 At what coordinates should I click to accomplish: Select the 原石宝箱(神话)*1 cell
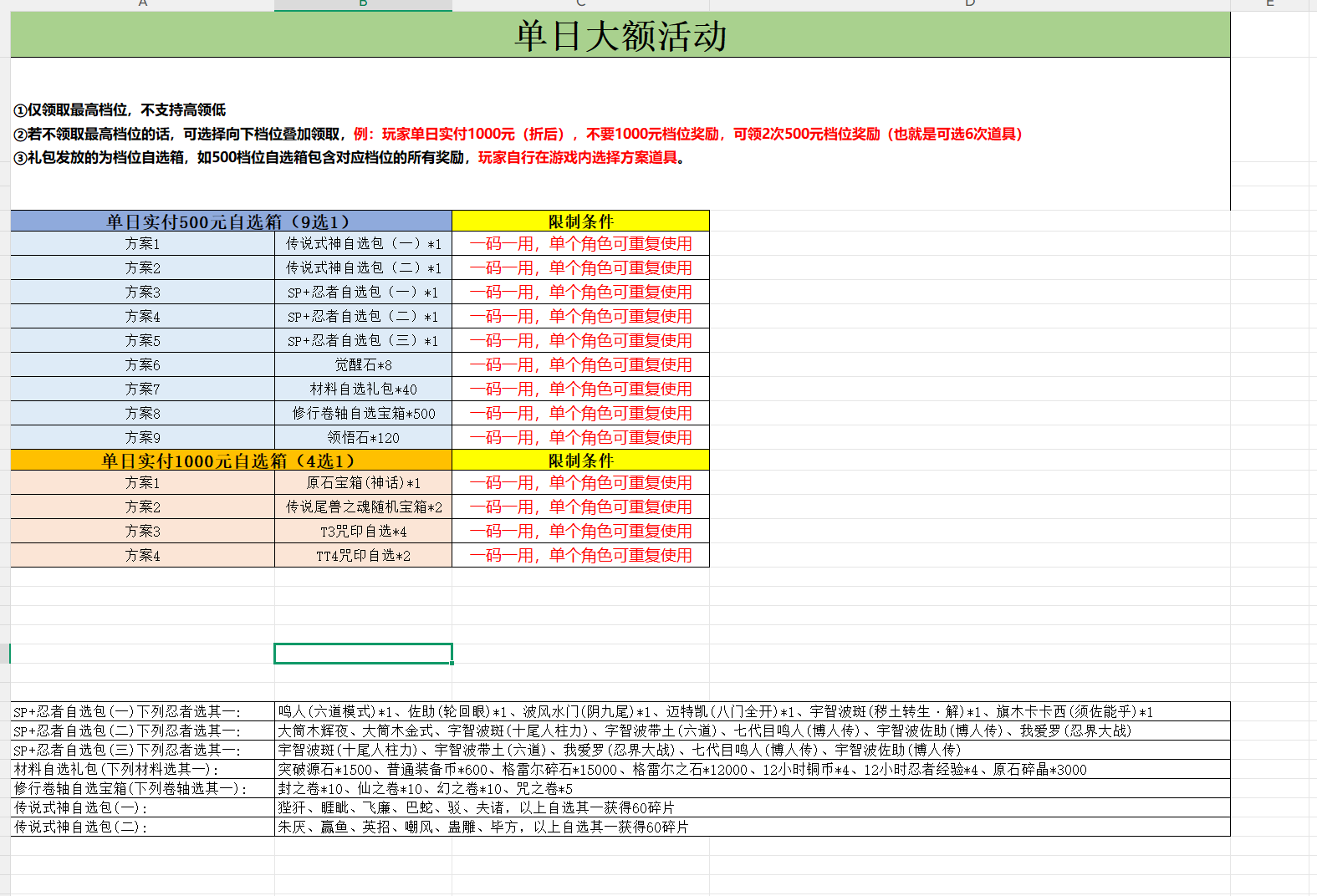(363, 483)
